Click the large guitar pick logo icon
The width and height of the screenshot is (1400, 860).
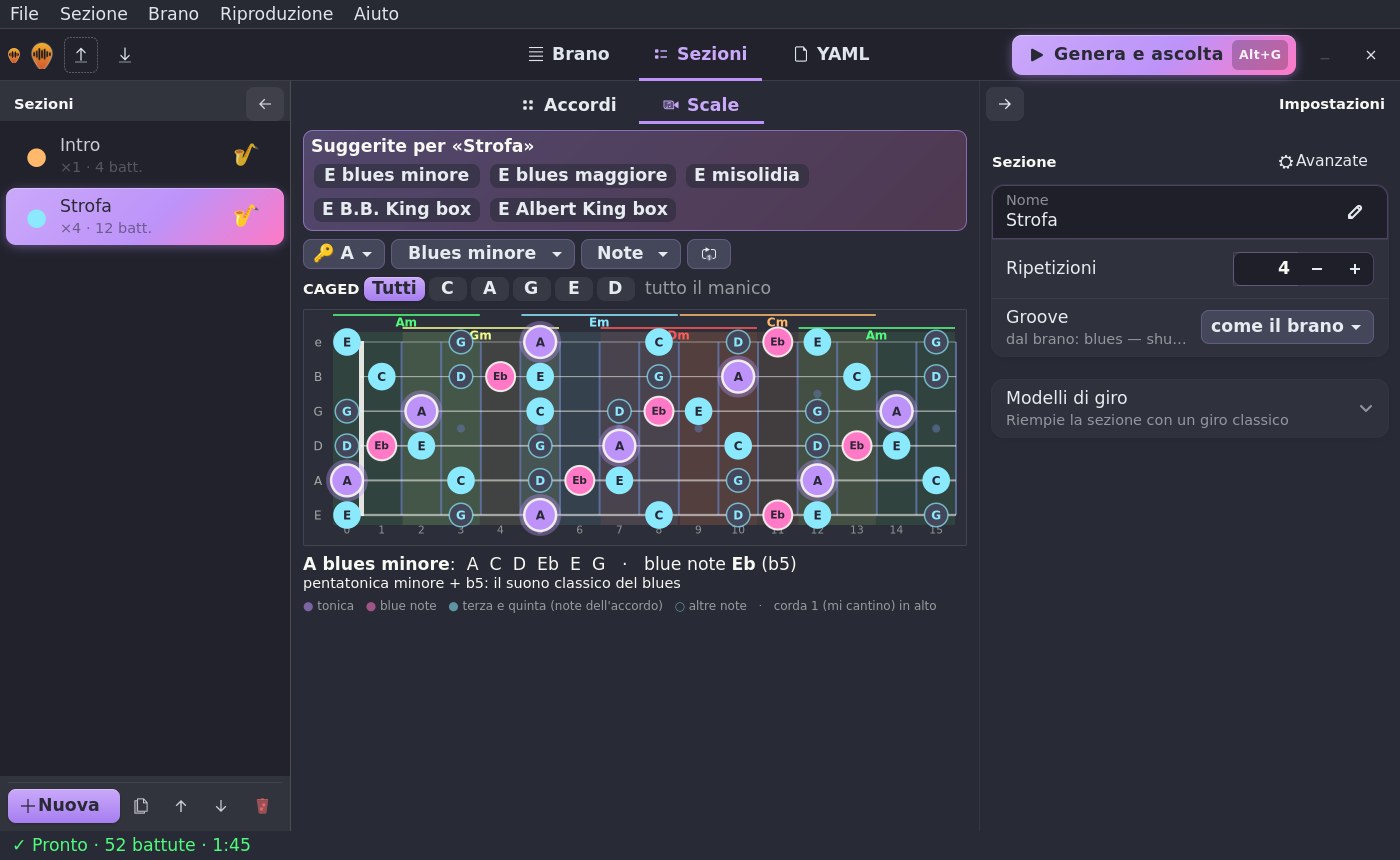tap(41, 55)
